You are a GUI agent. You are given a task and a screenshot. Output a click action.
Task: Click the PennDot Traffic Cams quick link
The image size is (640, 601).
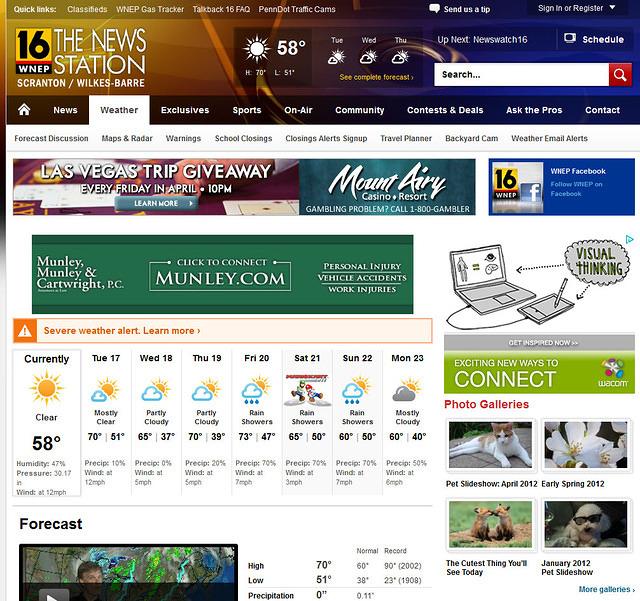297,9
